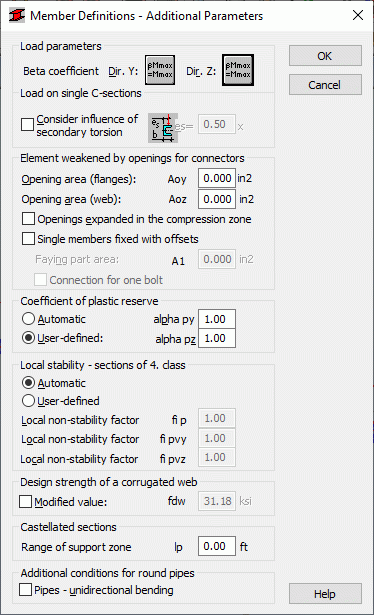This screenshot has width=374, height=615.
Task: Open the Help button
Action: tap(325, 594)
